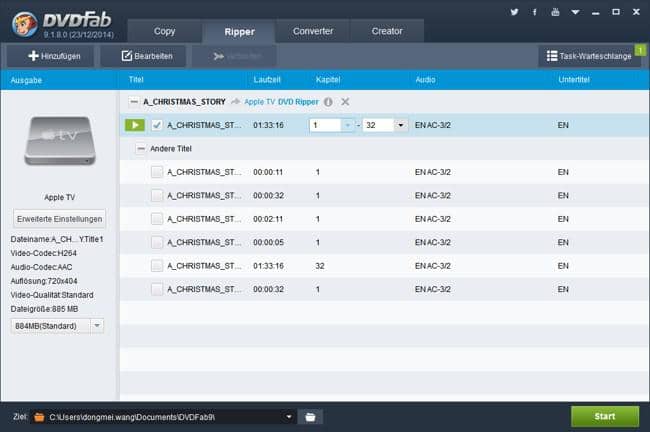Viewport: 650px width, 432px height.
Task: Collapse the A_CHRISTMAS_STORY source group
Action: [x=133, y=102]
